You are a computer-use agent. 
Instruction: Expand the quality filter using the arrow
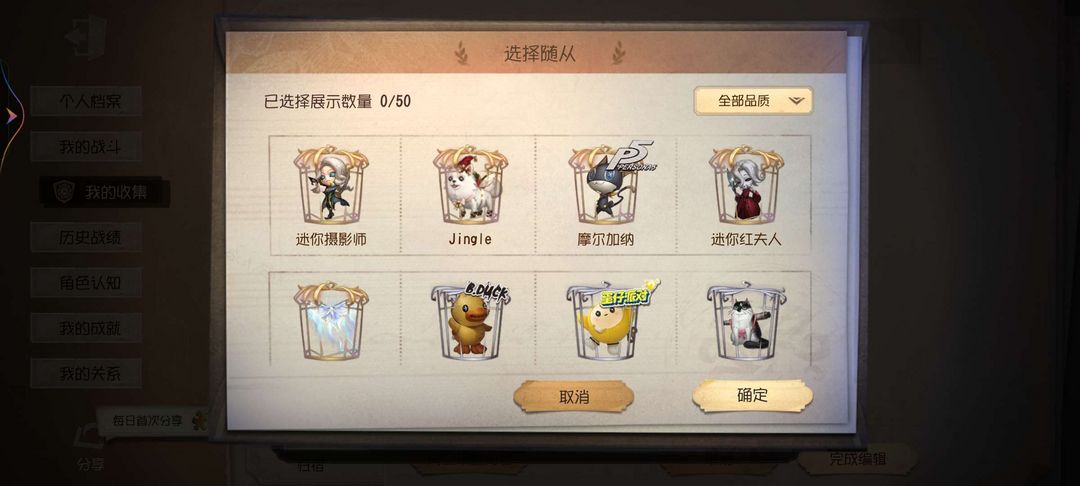point(796,101)
